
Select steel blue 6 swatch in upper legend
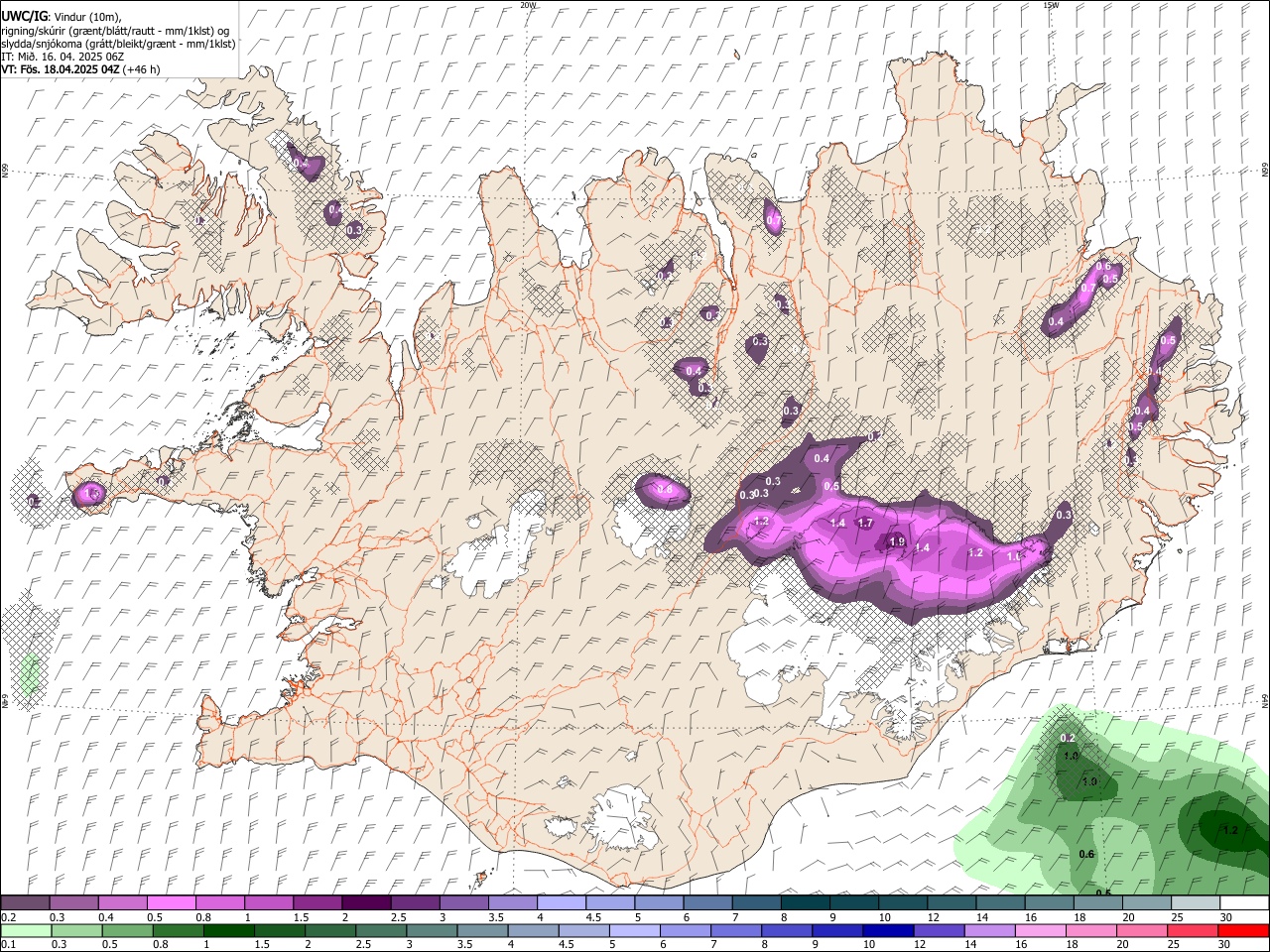tap(707, 903)
